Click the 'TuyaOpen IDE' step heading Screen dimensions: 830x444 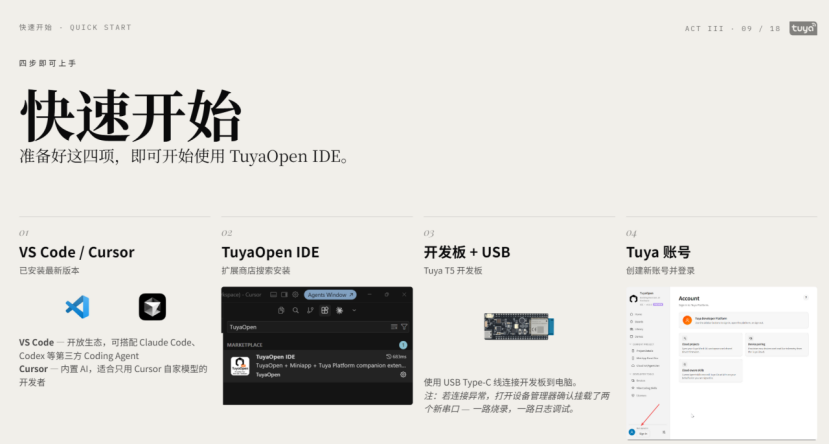[x=270, y=252]
